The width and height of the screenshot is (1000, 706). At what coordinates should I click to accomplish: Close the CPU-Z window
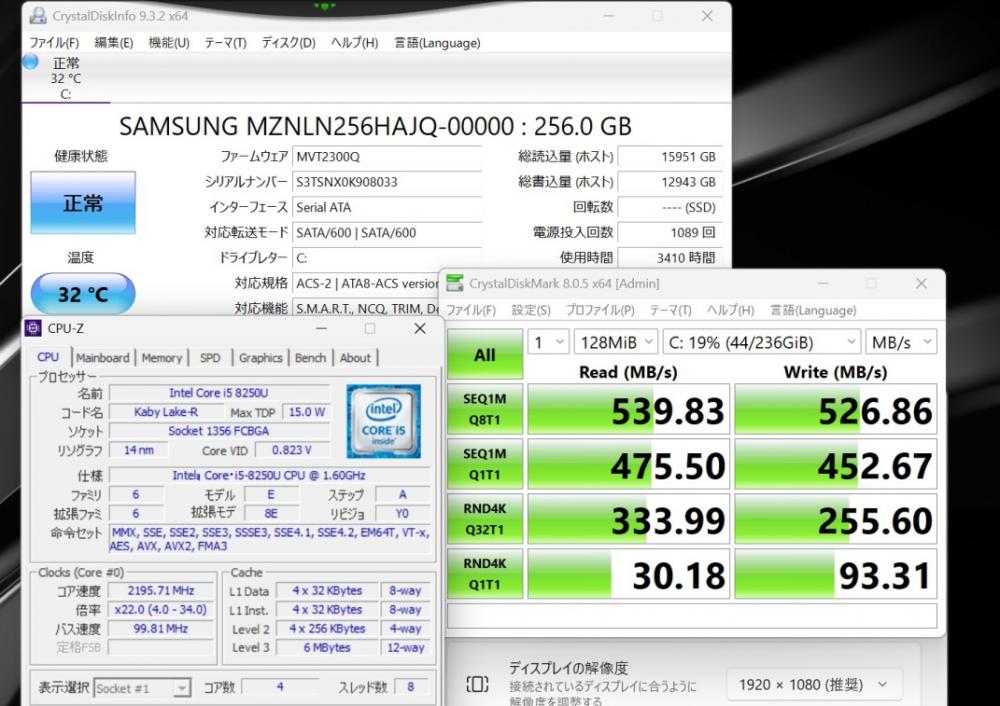[x=420, y=328]
